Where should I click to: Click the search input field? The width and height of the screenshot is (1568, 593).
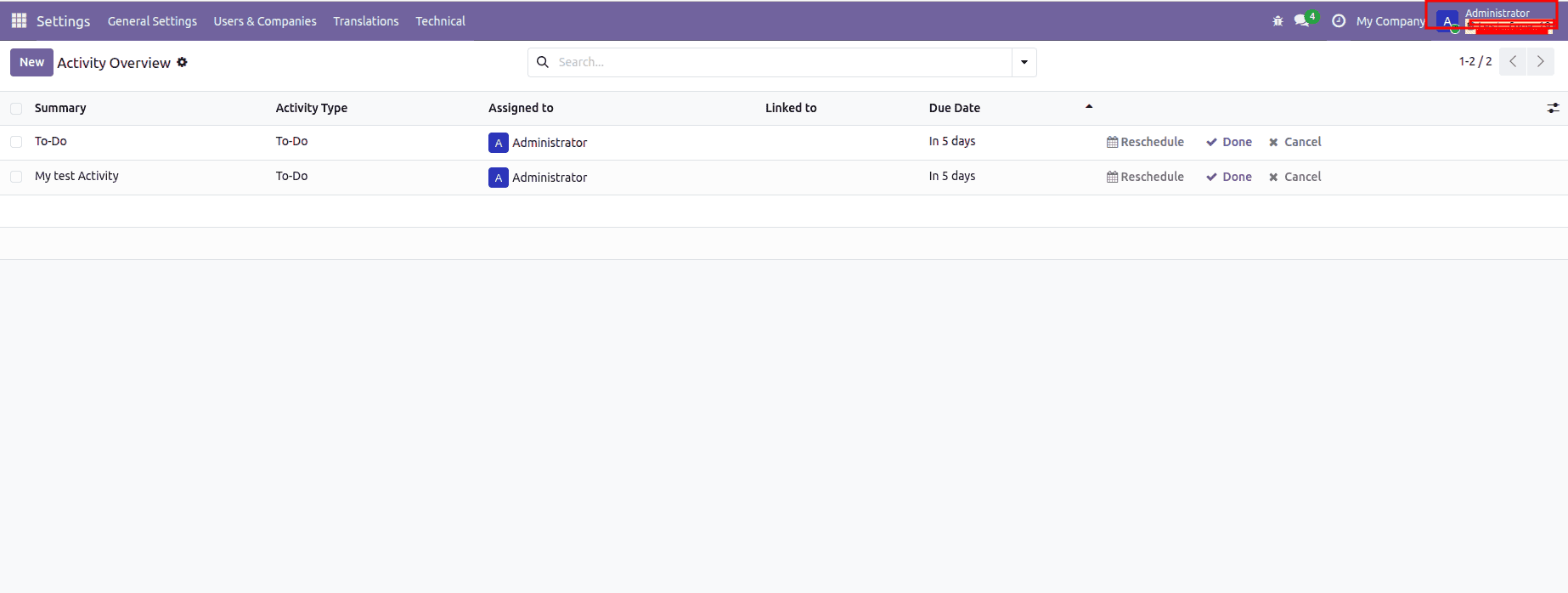click(781, 62)
